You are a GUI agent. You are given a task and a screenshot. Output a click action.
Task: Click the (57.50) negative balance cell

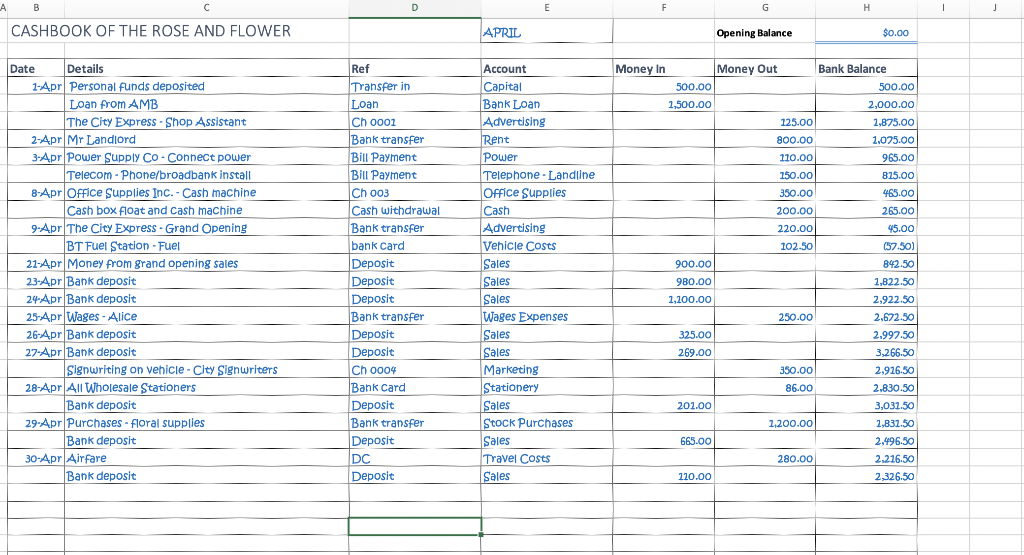point(866,246)
